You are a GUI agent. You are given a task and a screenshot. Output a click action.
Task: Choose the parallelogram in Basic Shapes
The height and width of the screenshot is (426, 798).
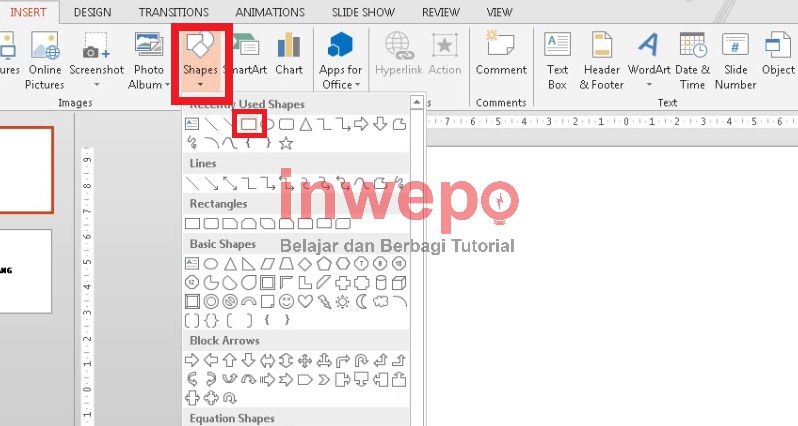pyautogui.click(x=267, y=264)
